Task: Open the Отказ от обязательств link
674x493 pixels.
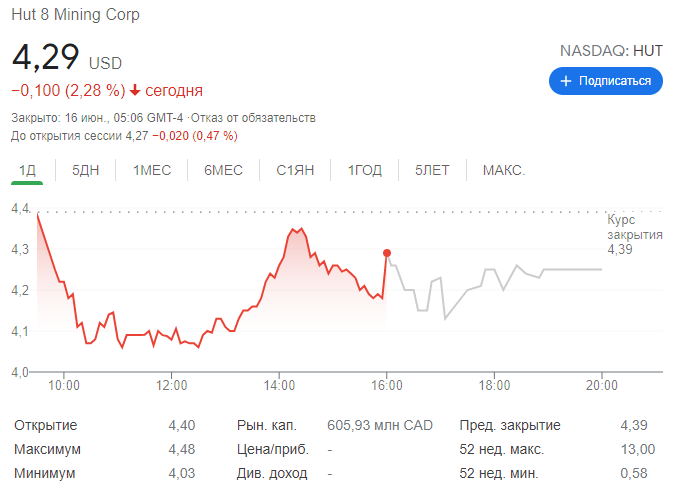Action: click(253, 117)
